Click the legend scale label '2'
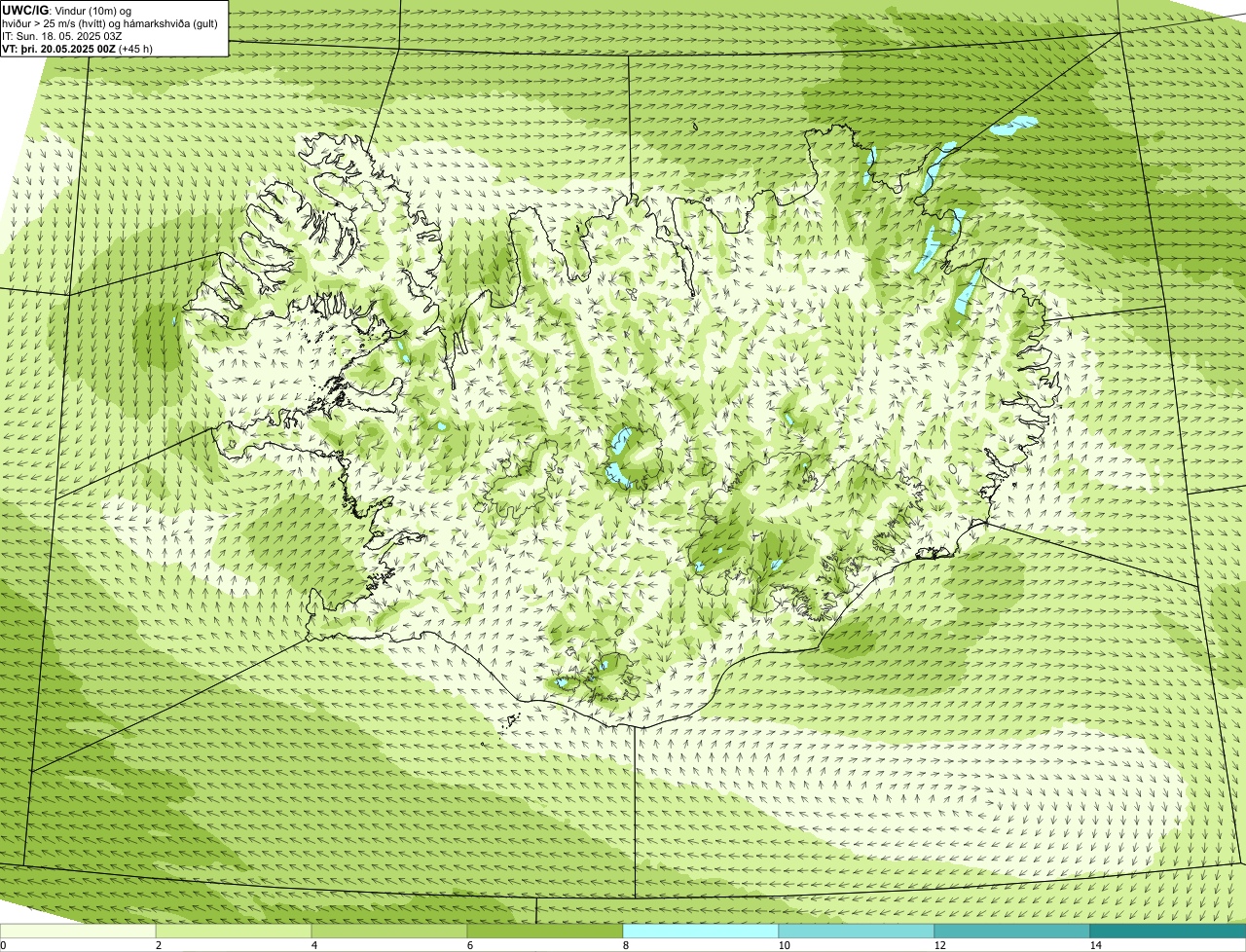The image size is (1246, 952). (x=158, y=945)
